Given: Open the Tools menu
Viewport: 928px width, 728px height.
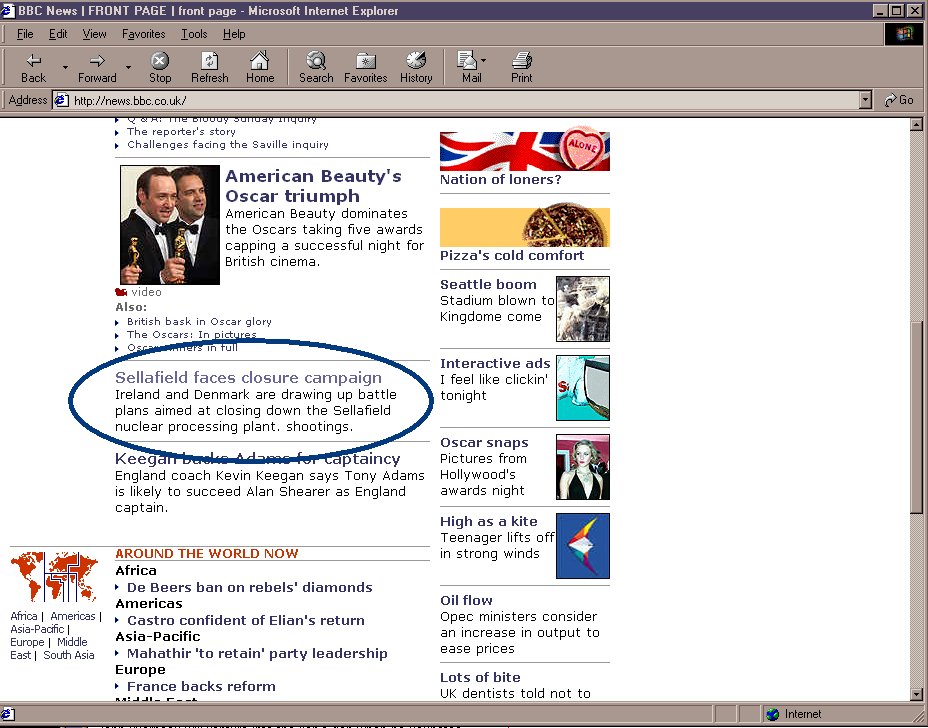Looking at the screenshot, I should (194, 34).
